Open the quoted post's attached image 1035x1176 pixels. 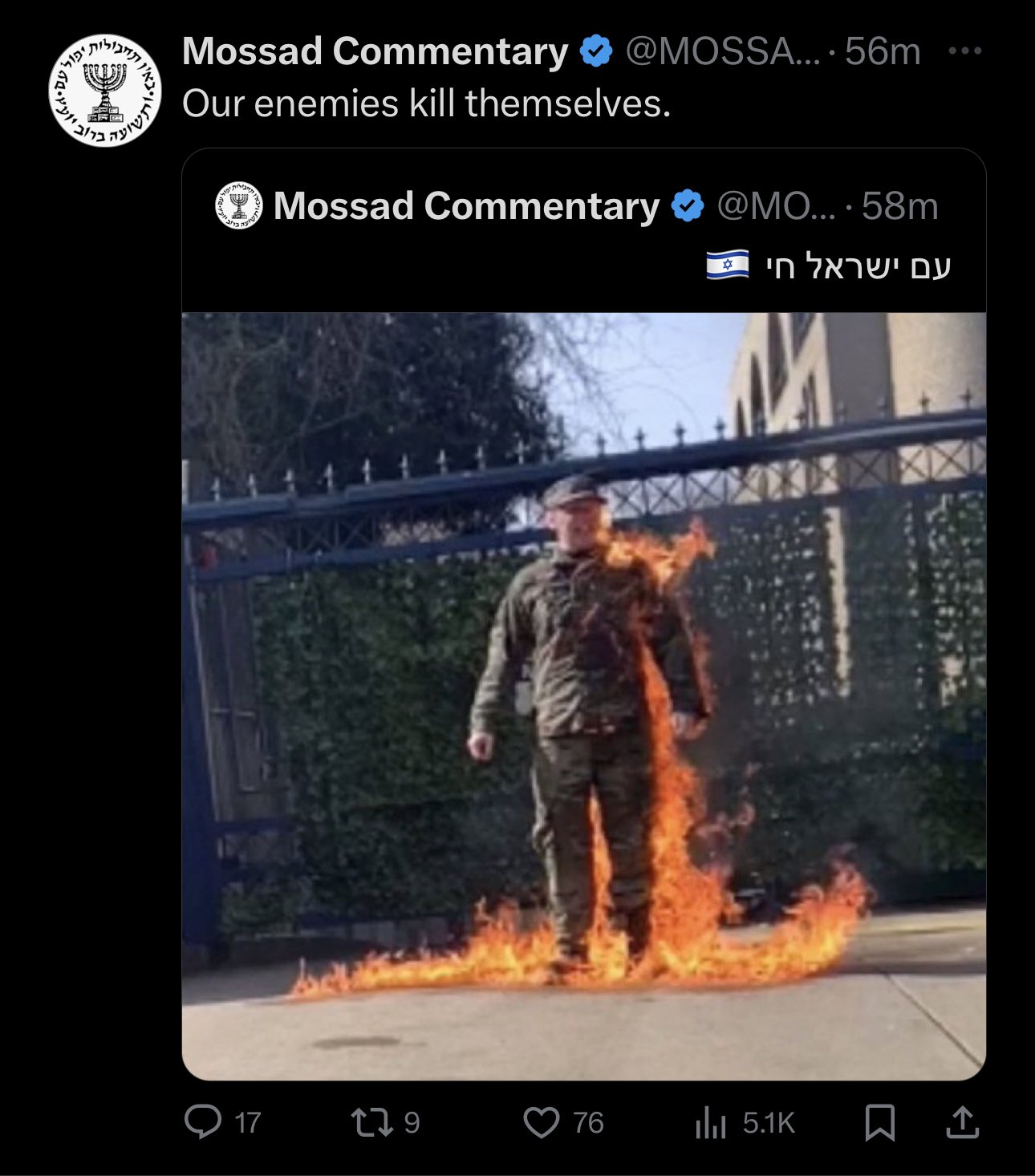584,696
